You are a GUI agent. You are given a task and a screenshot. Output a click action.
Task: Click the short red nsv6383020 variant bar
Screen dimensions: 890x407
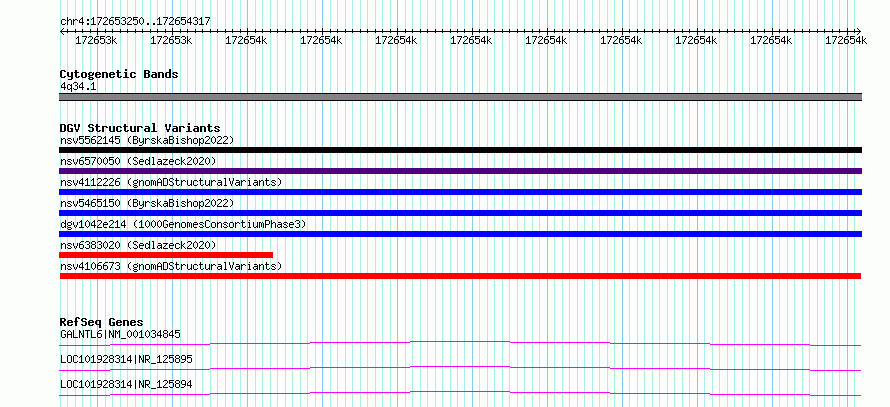click(166, 255)
